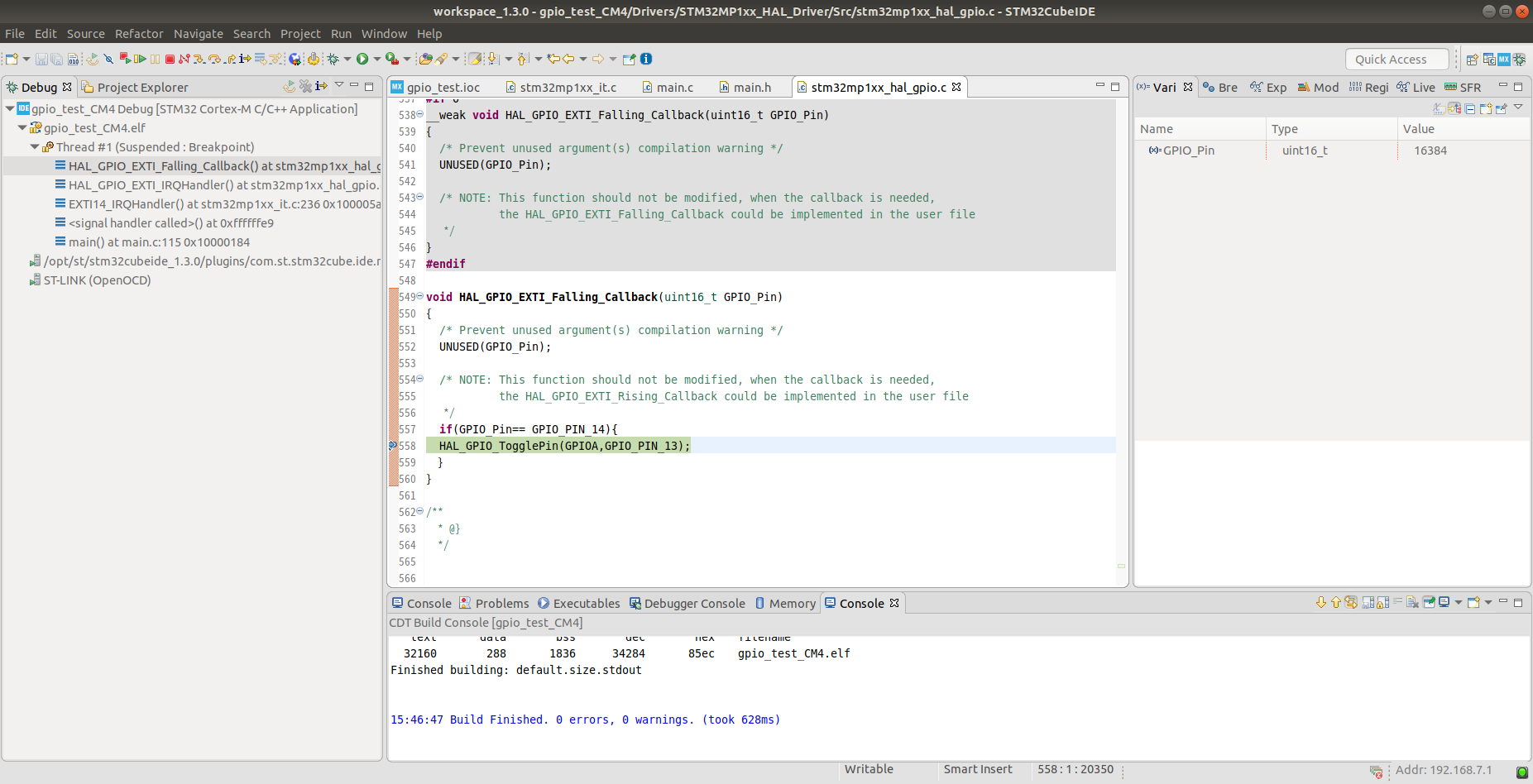Switch to the C/C++ perspective icon

coord(1489,60)
